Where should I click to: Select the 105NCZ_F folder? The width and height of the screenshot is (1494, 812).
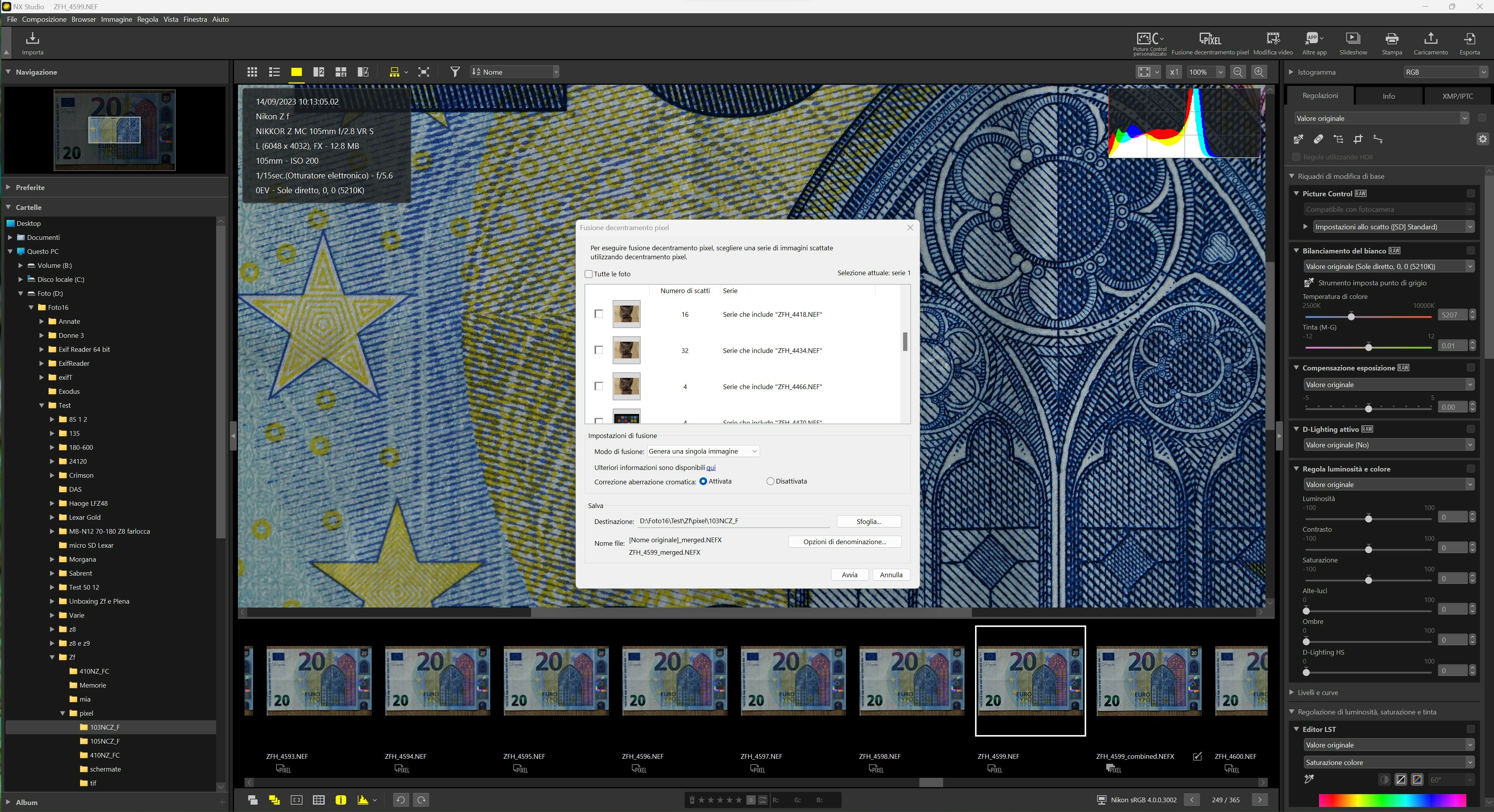click(105, 741)
